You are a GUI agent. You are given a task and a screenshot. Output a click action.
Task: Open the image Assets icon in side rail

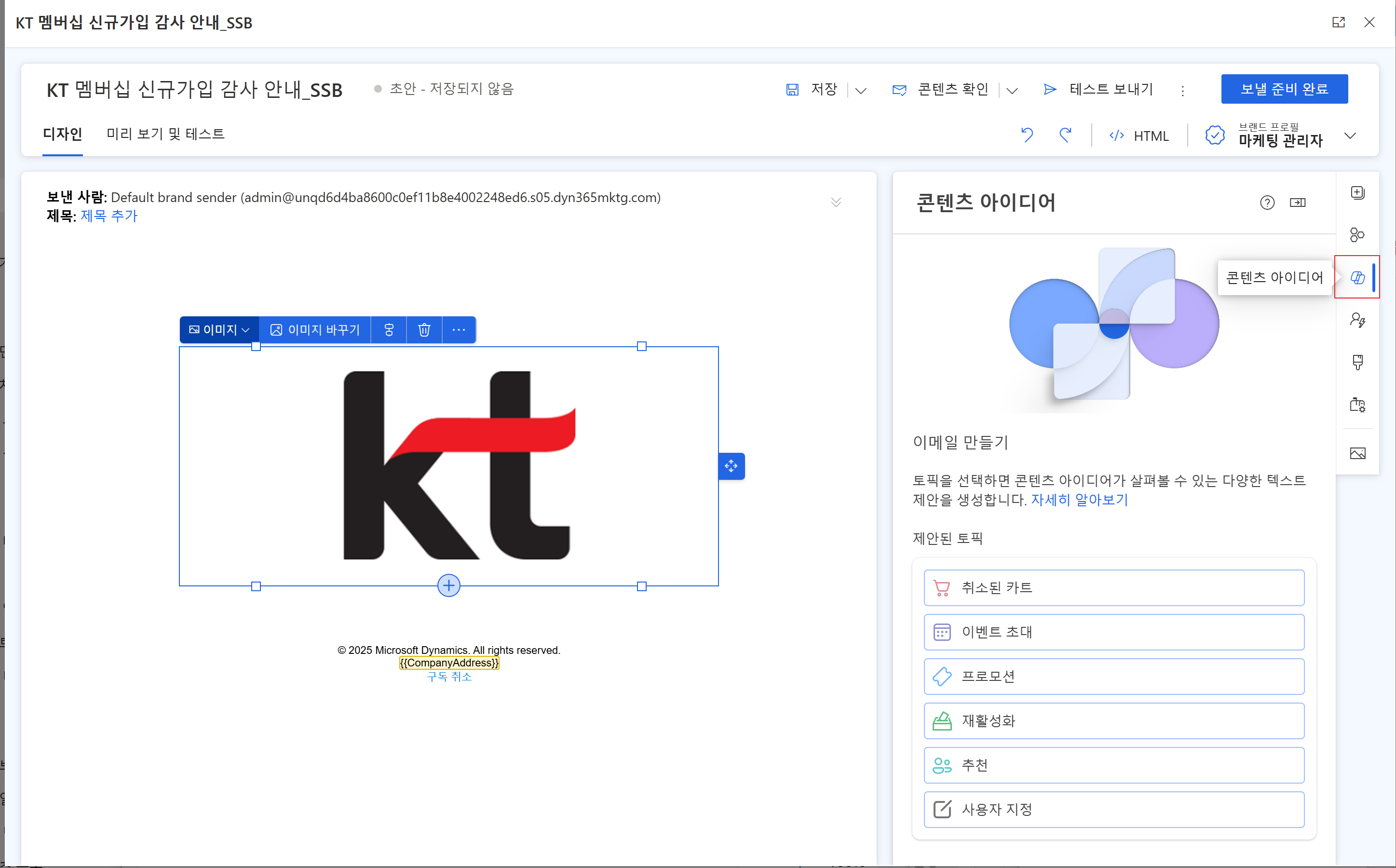click(x=1357, y=453)
